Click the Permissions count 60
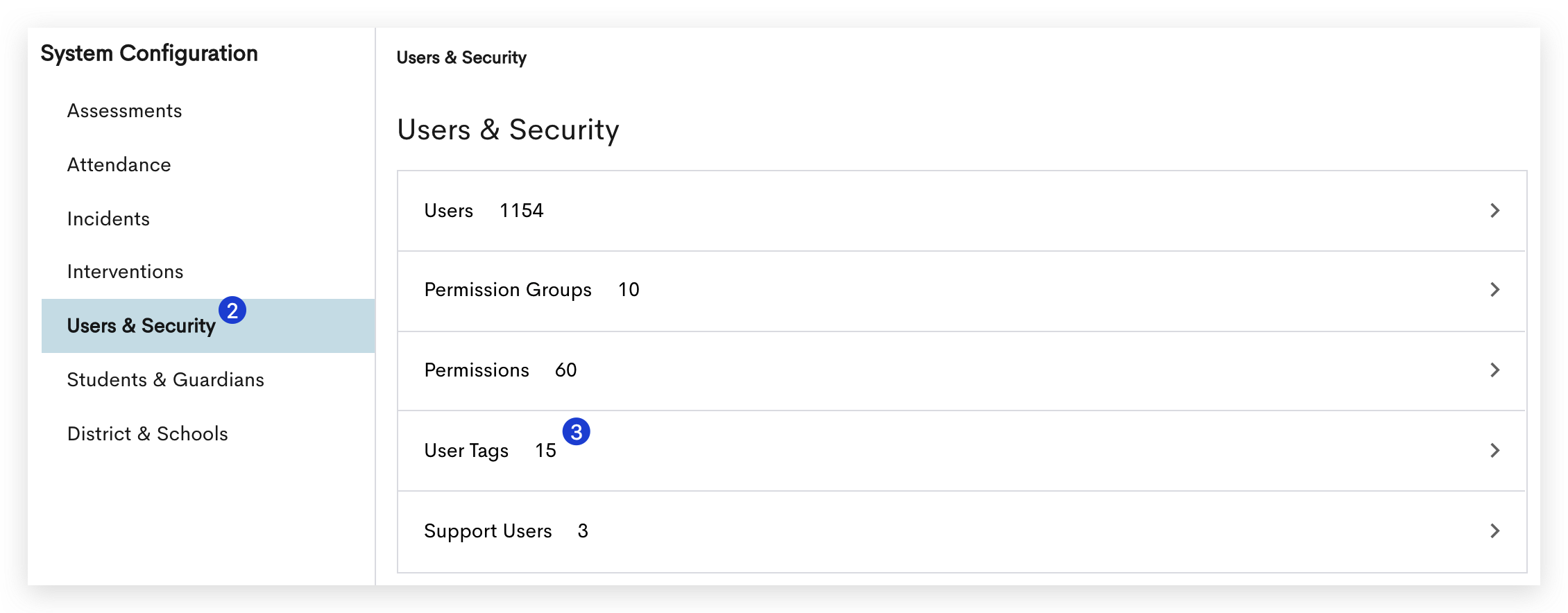1568x613 pixels. (x=565, y=370)
